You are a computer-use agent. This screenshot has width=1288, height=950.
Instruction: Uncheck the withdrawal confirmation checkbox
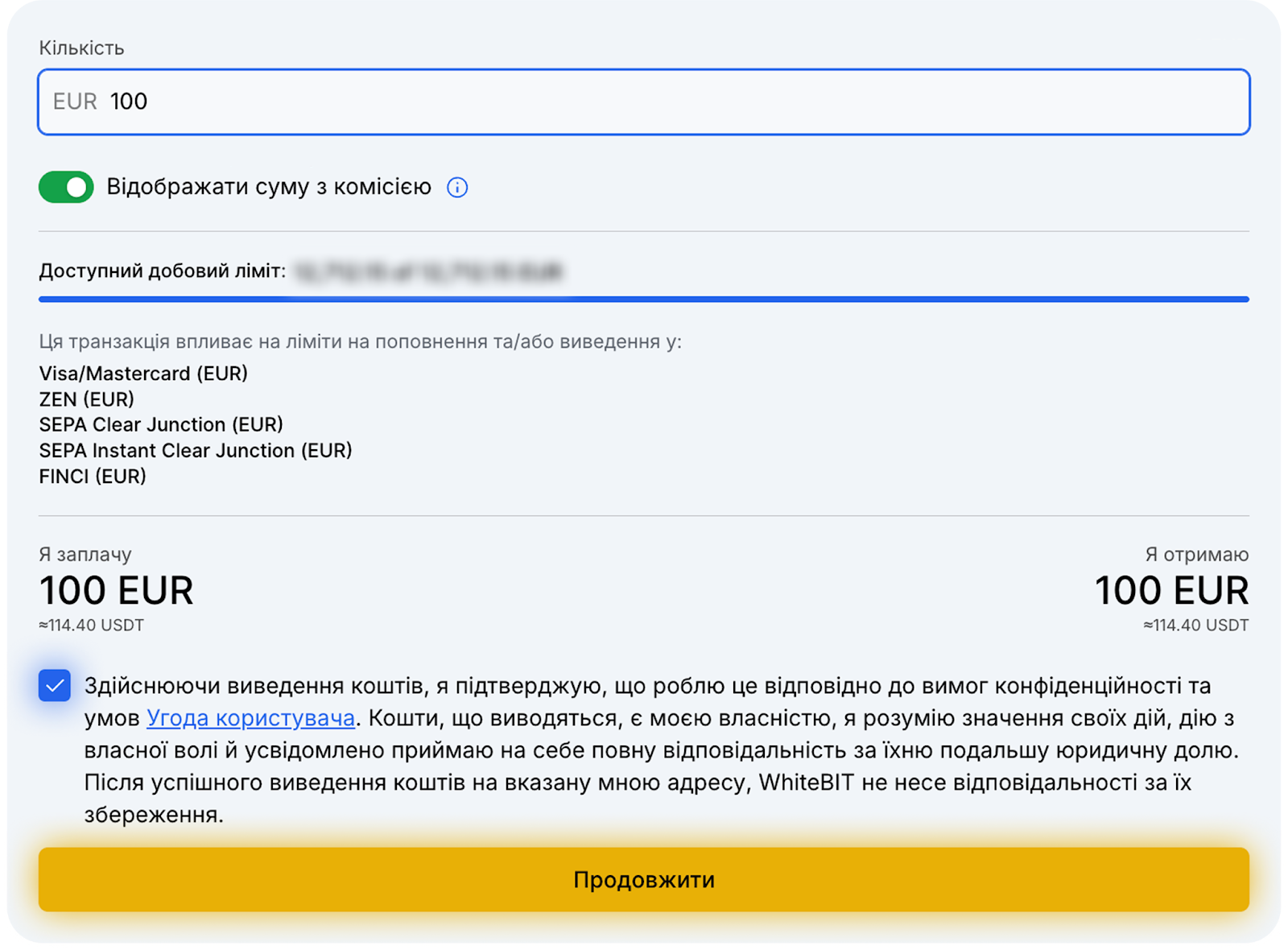pos(55,686)
